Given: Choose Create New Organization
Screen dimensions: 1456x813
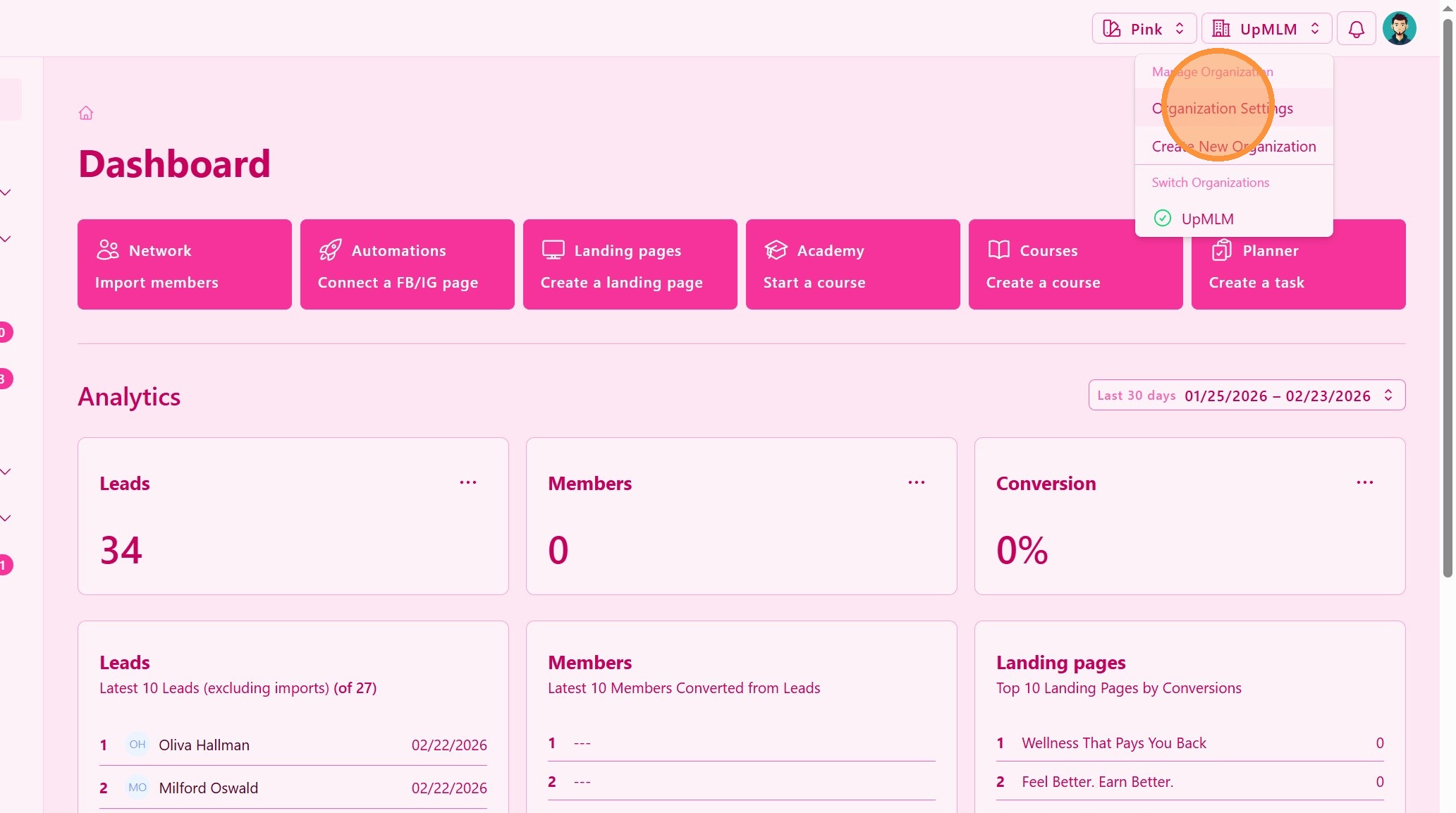Looking at the screenshot, I should [1233, 147].
